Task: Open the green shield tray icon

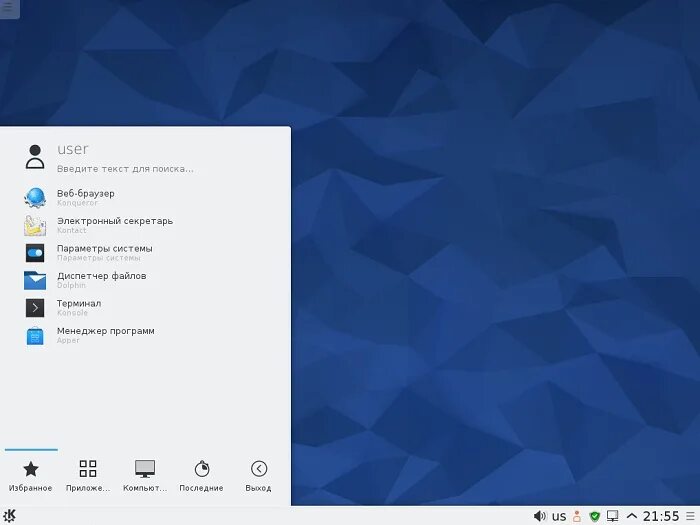Action: pos(594,517)
